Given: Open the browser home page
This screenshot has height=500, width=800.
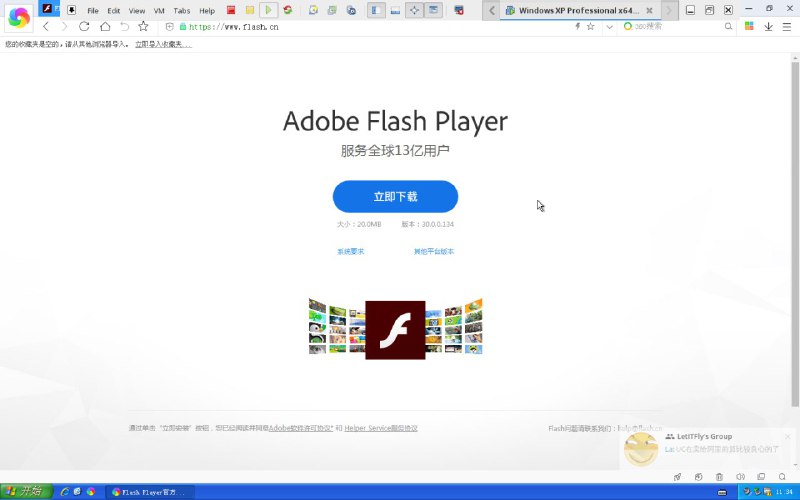Looking at the screenshot, I should click(x=105, y=27).
